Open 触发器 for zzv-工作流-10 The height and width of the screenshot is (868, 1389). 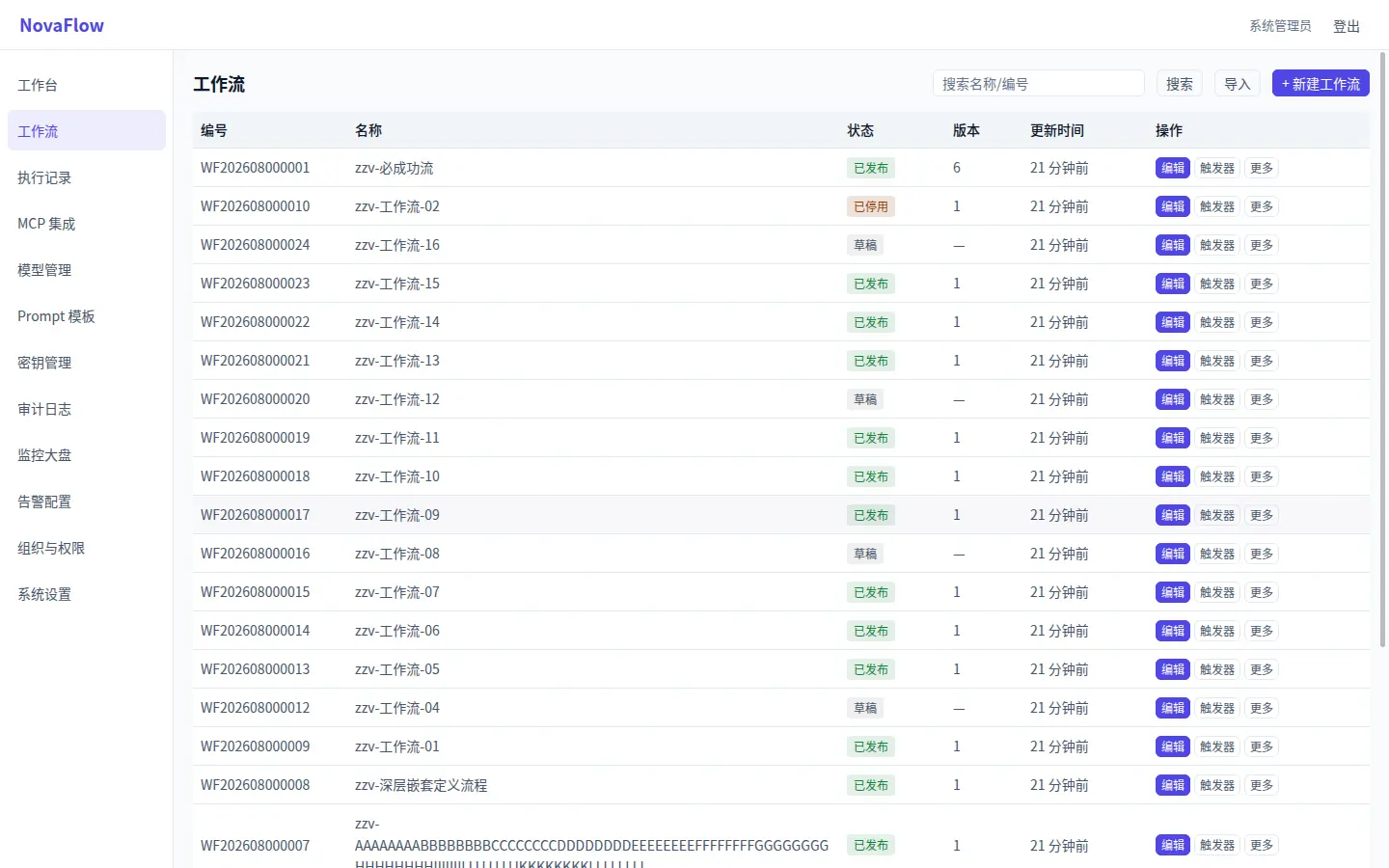1217,476
